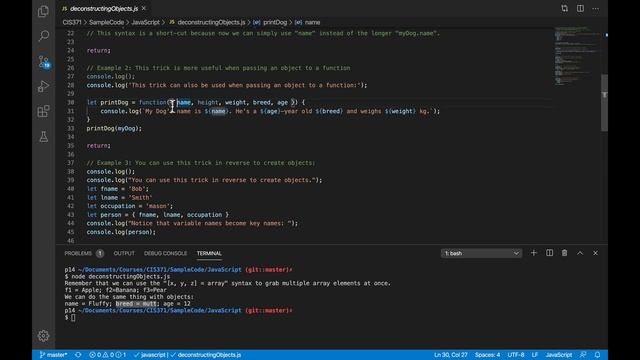Click the SampleCode breadcrumb

click(x=106, y=22)
